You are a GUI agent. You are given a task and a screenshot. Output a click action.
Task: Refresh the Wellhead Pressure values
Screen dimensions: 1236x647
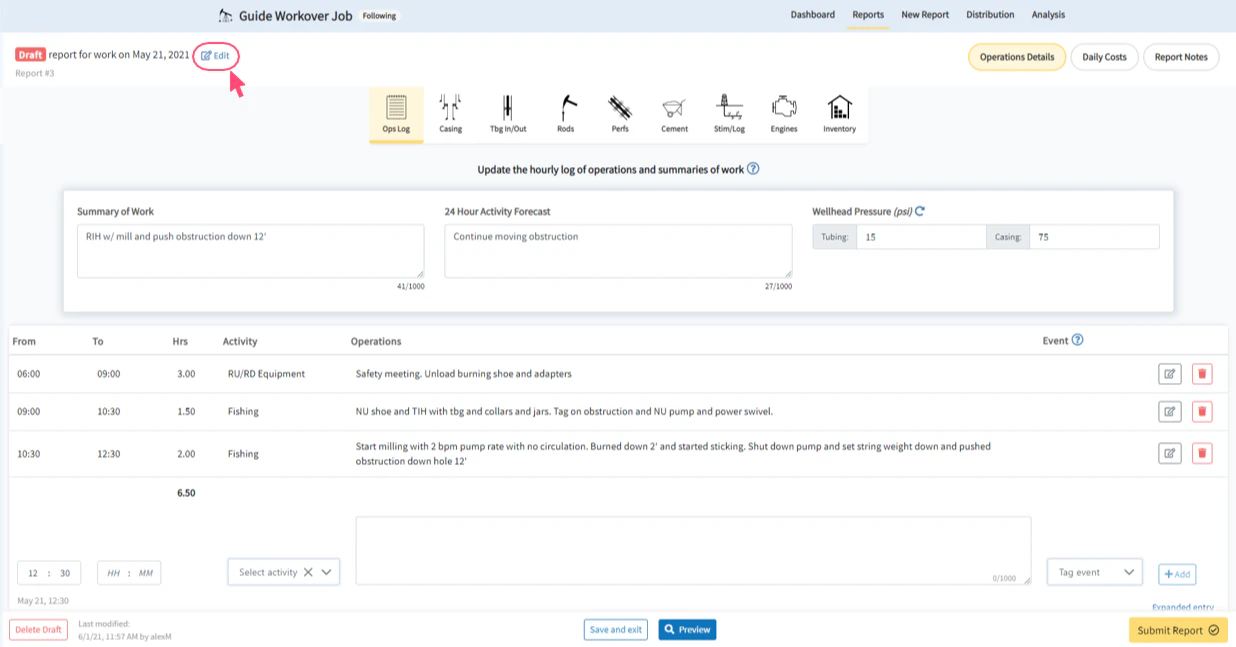[920, 211]
